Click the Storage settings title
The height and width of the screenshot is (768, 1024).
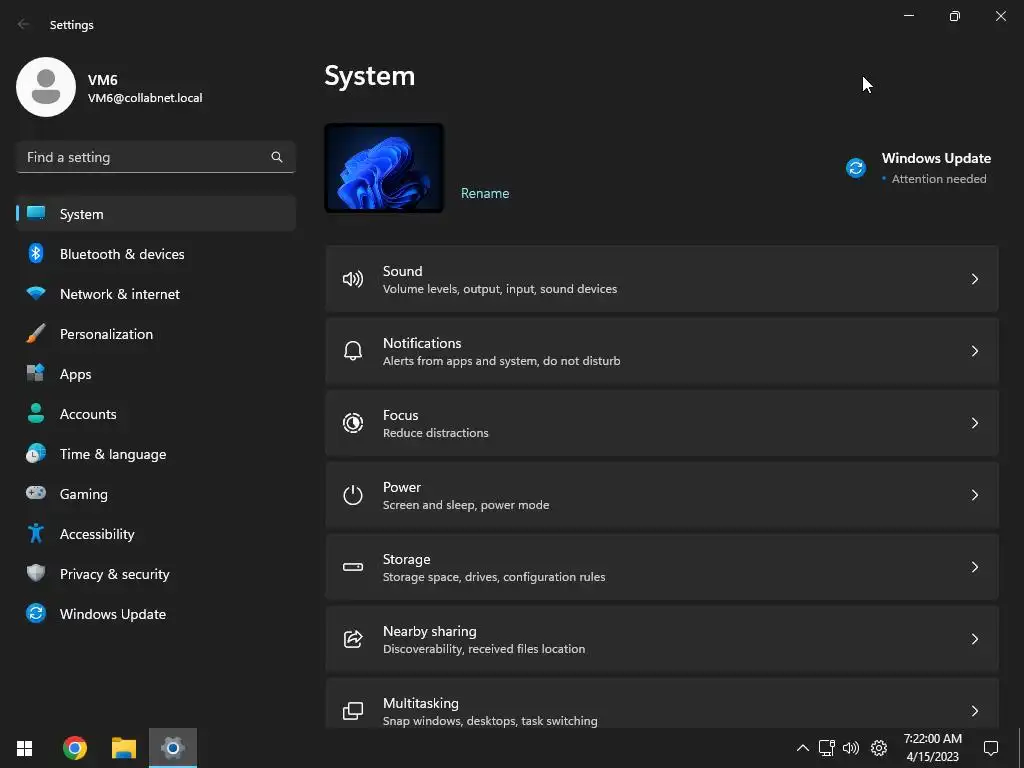click(x=406, y=559)
